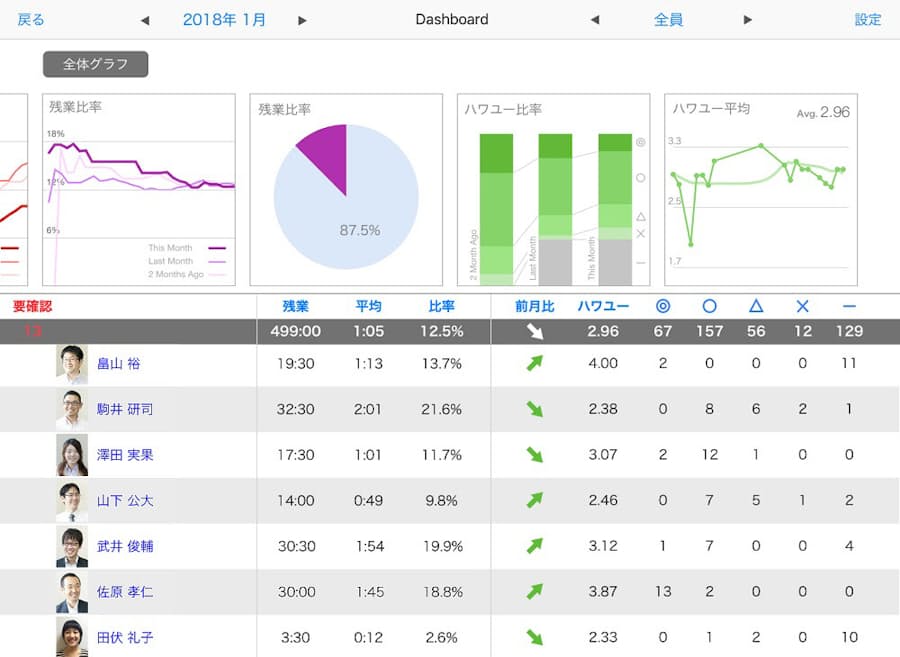Click the trend arrow for 澤田 実果
Screen dimensions: 900x657
[x=535, y=455]
